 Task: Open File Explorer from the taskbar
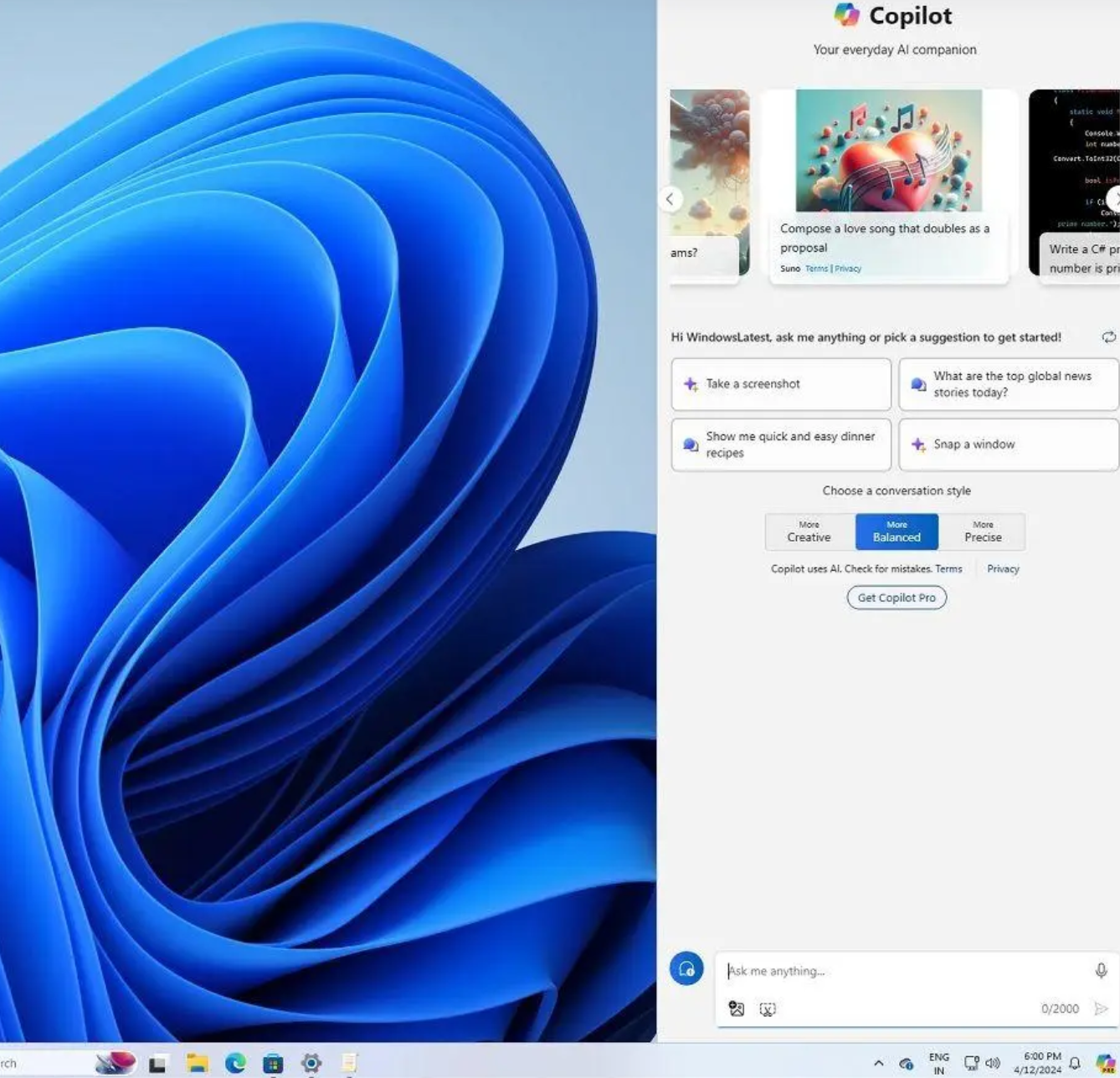coord(198,1063)
